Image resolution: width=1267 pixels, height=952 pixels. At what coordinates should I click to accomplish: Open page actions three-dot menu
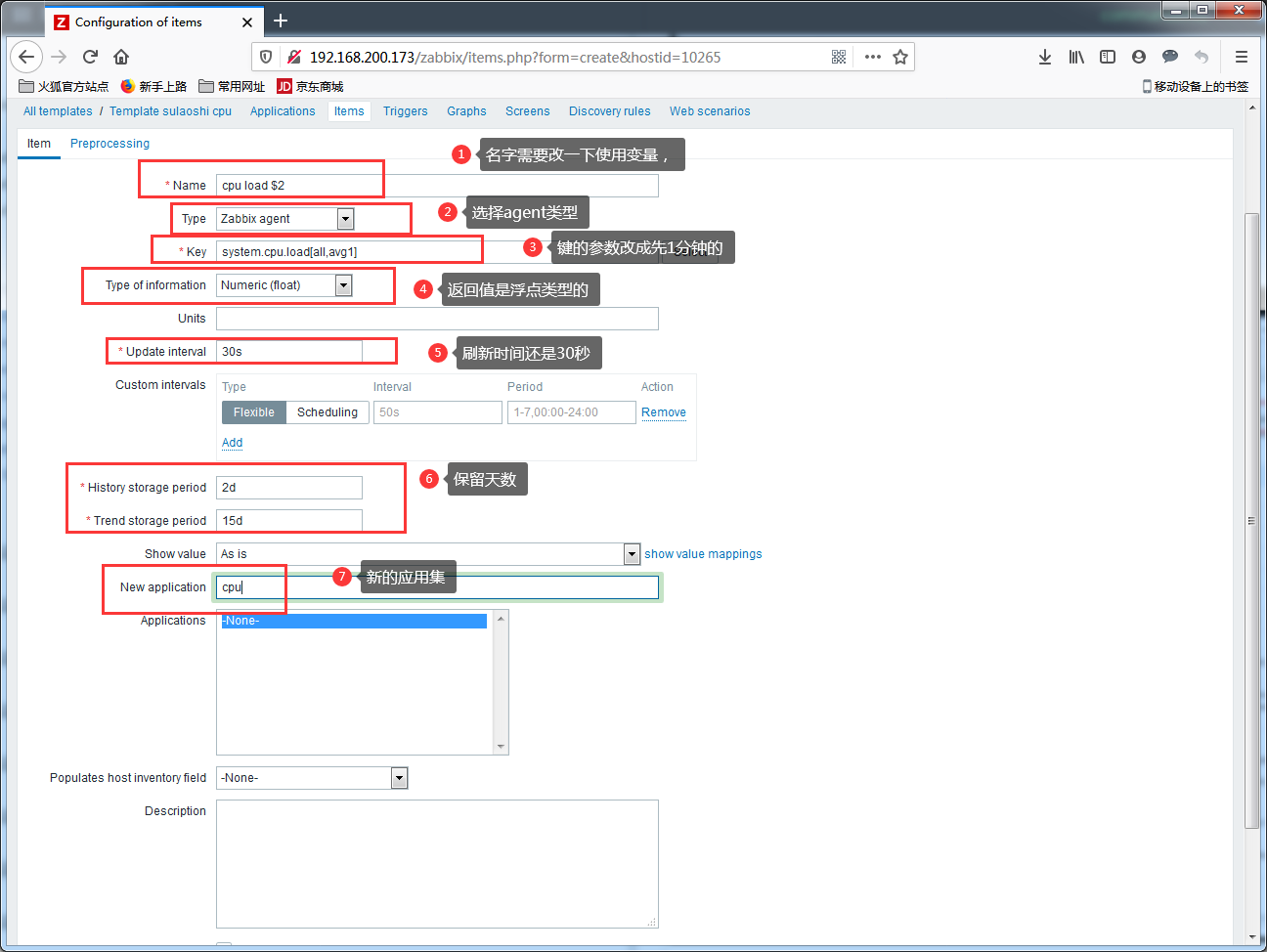tap(873, 57)
